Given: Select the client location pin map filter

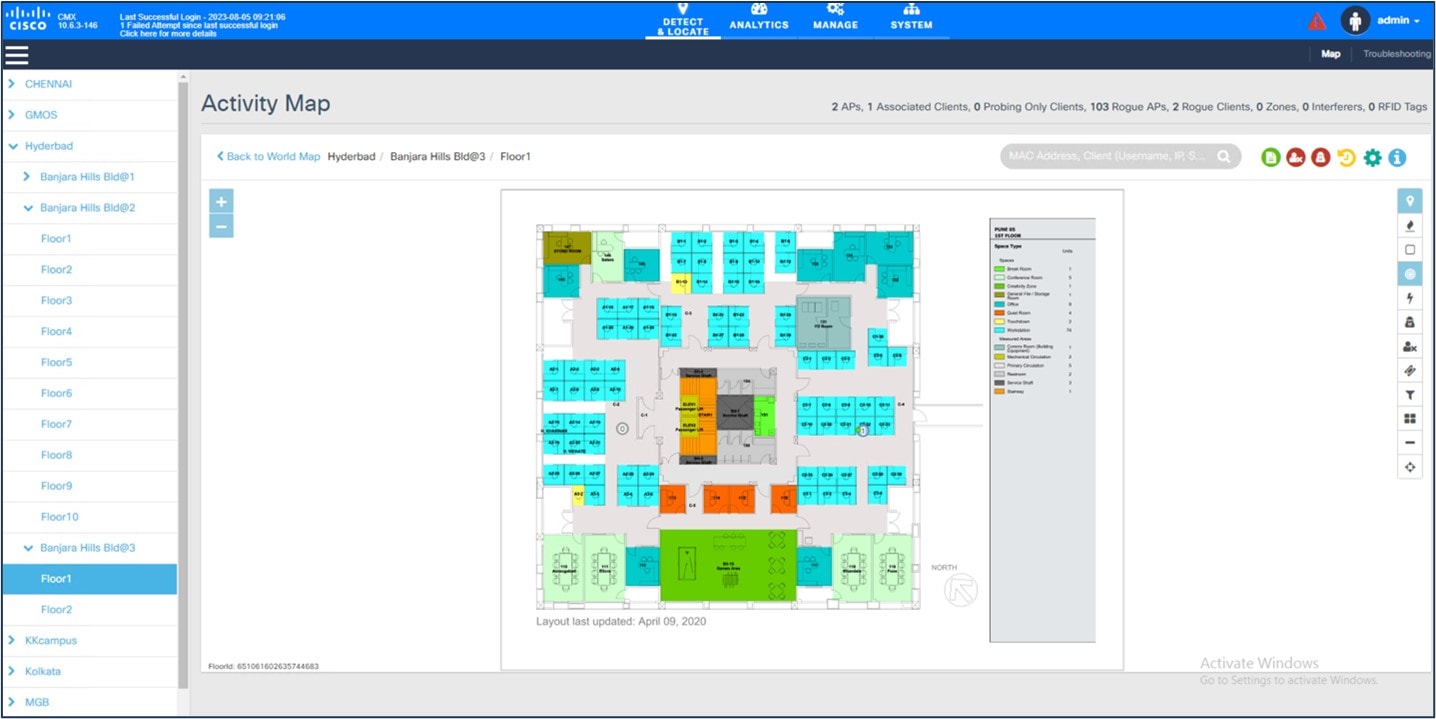Looking at the screenshot, I should [1410, 200].
